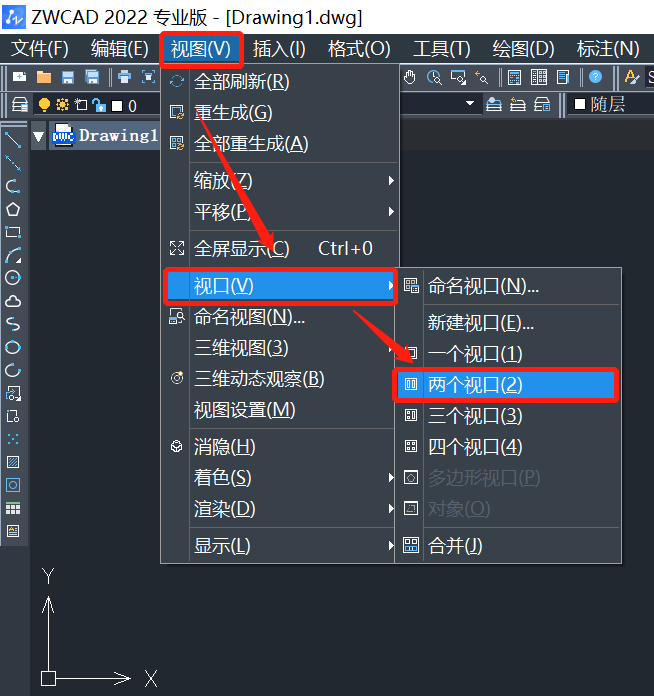Screen dimensions: 654x696
Task: Open the 格式(O) menu
Action: [x=359, y=48]
